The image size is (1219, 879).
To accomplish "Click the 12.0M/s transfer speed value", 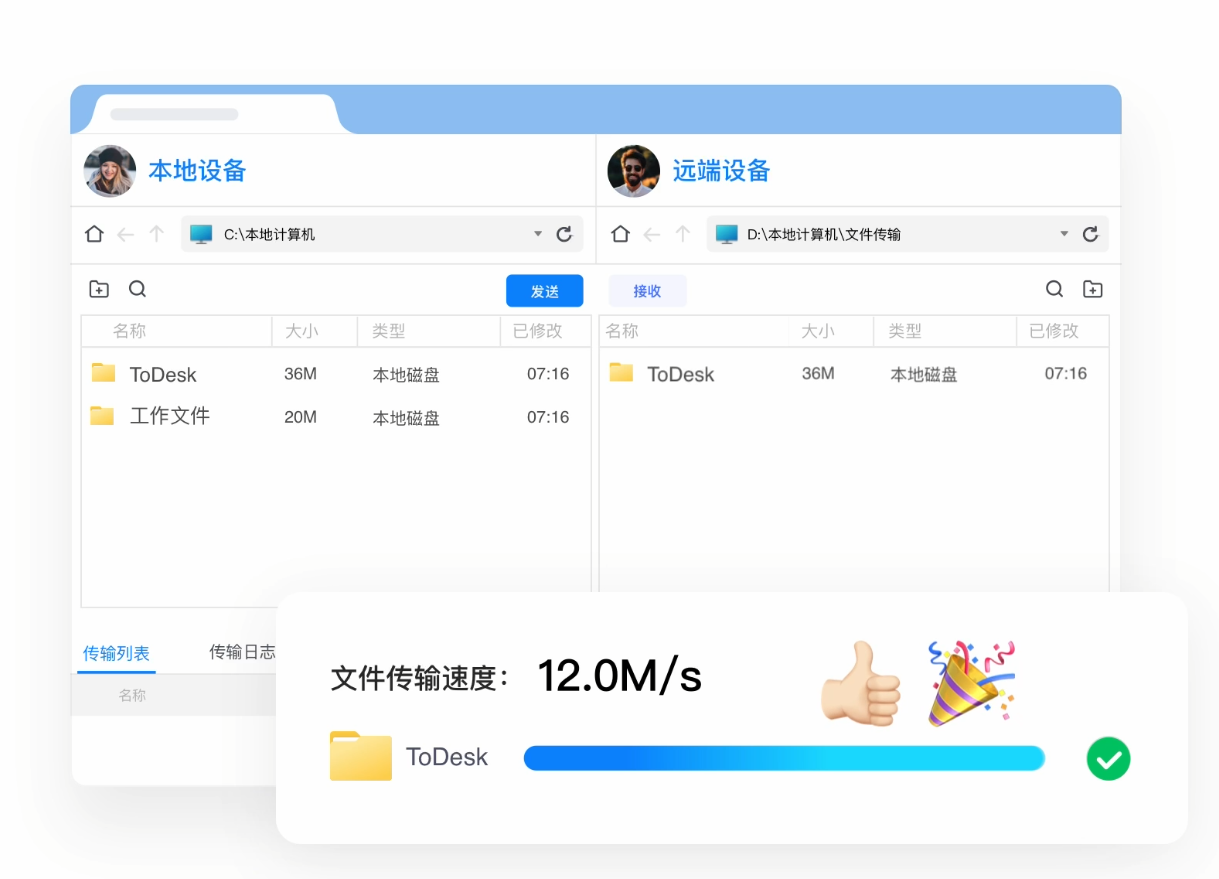I will click(620, 677).
